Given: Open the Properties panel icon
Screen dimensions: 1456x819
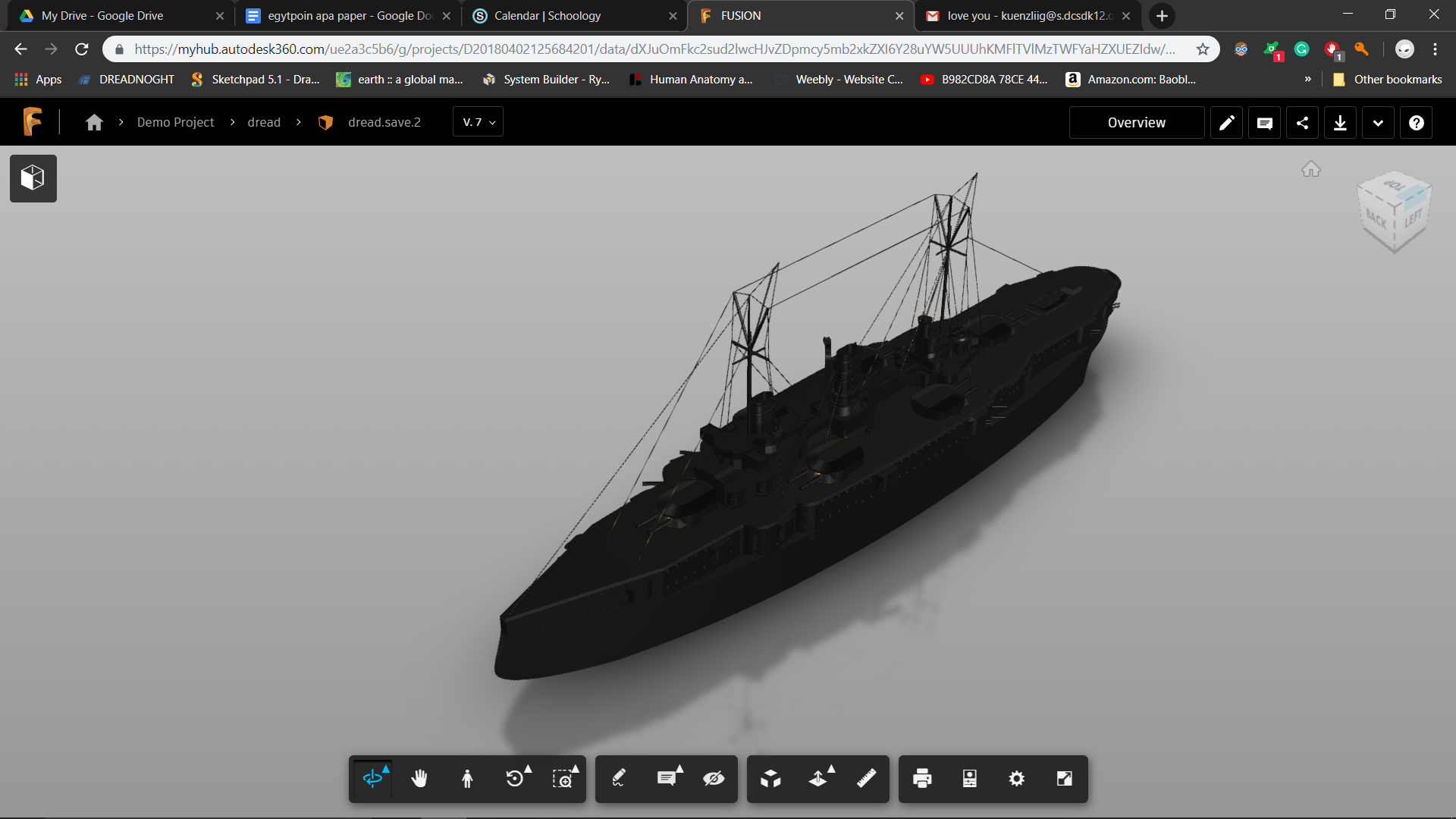Looking at the screenshot, I should click(x=970, y=779).
